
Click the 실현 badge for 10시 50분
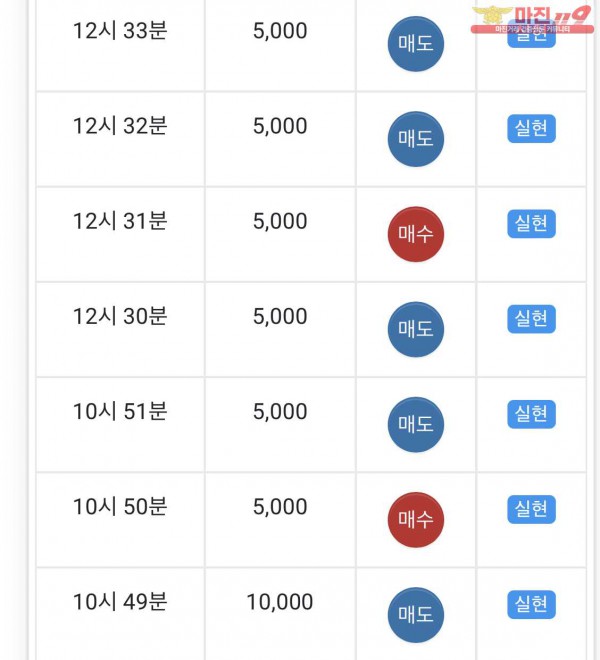tap(531, 510)
